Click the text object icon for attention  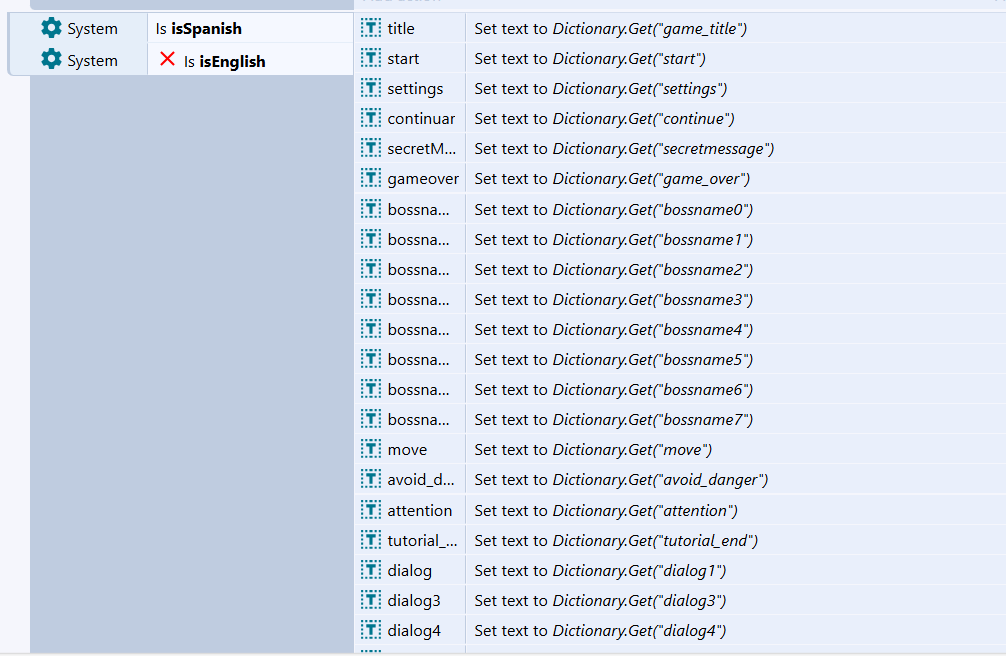click(x=371, y=510)
